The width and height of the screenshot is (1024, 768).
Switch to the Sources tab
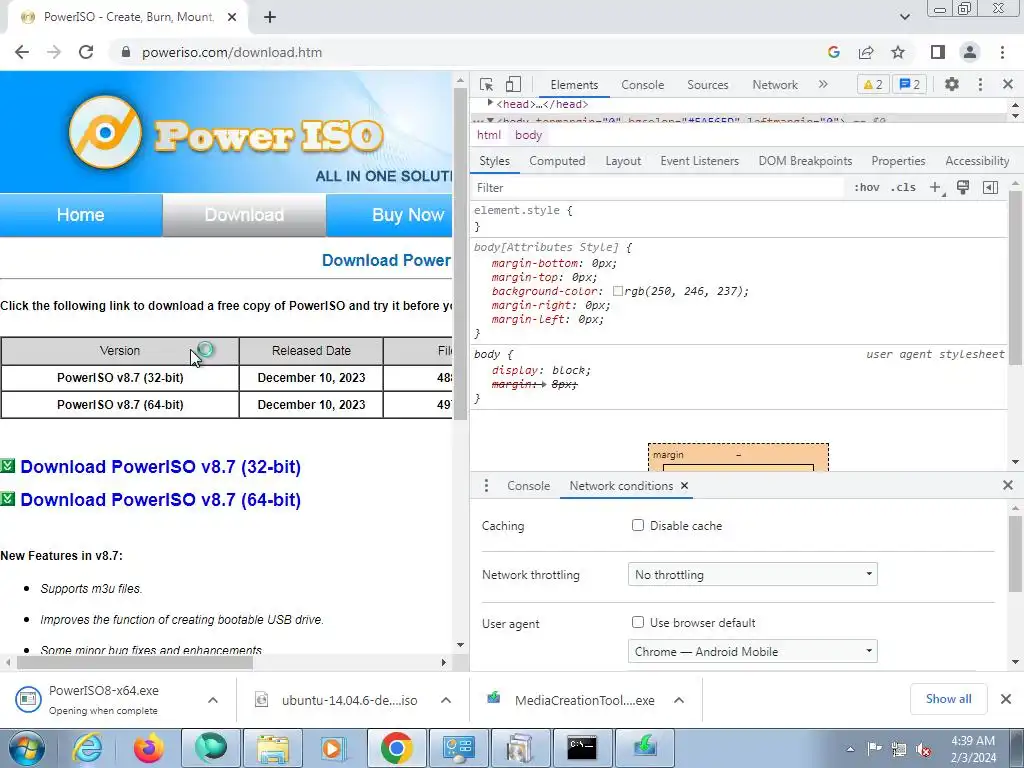707,85
